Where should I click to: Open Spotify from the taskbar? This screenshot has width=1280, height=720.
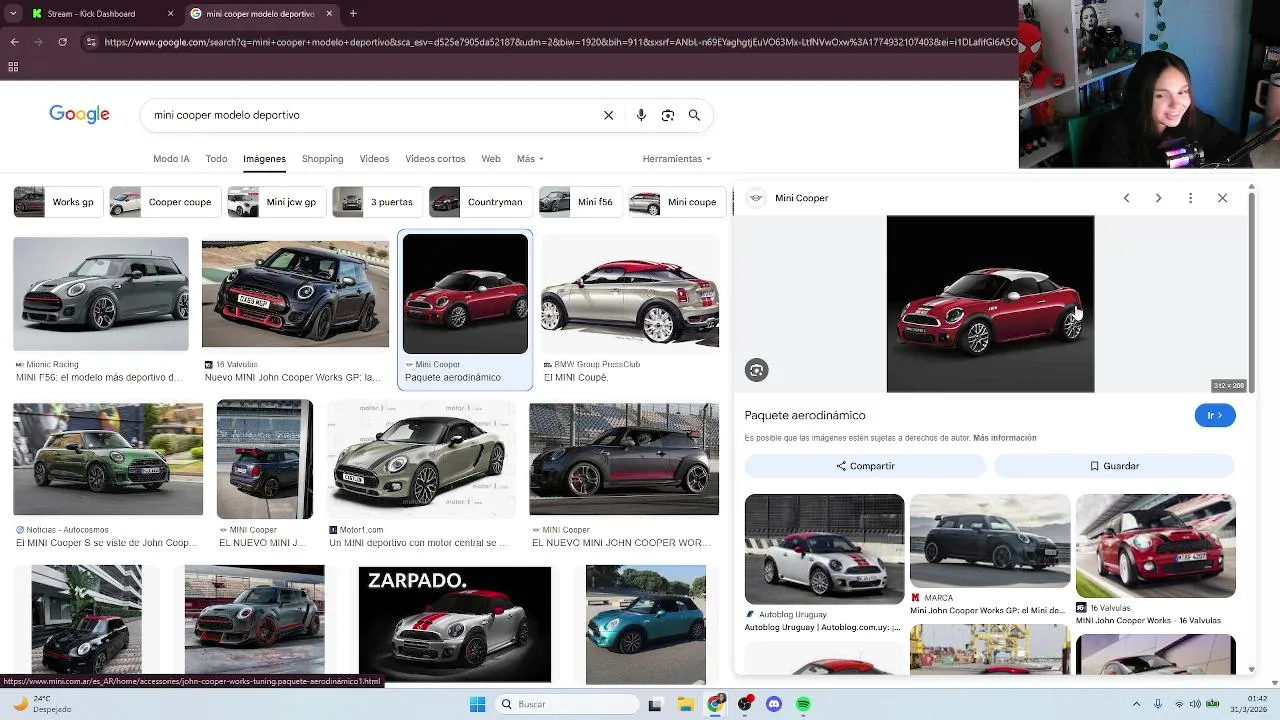coord(803,704)
